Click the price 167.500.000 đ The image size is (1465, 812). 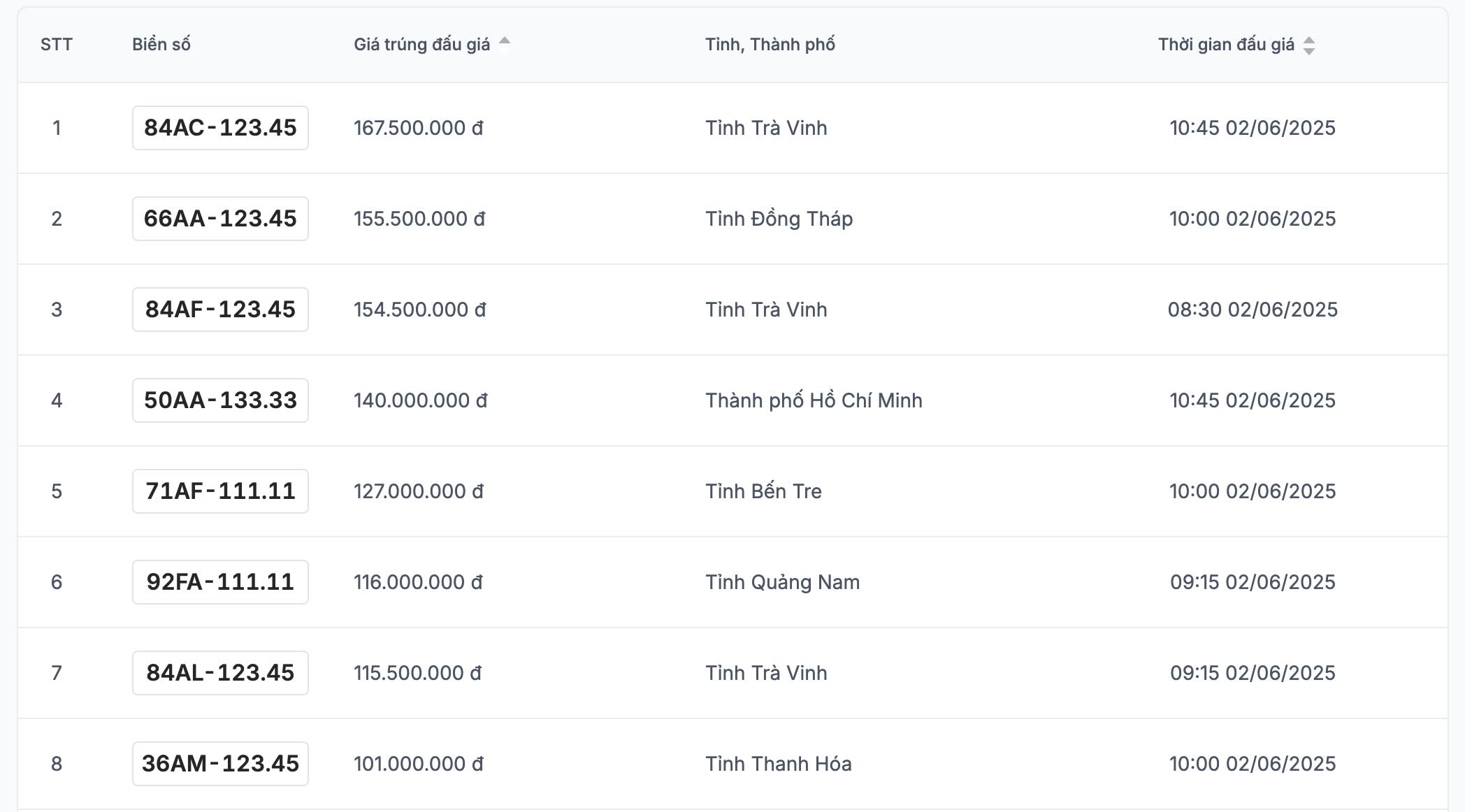[x=419, y=128]
